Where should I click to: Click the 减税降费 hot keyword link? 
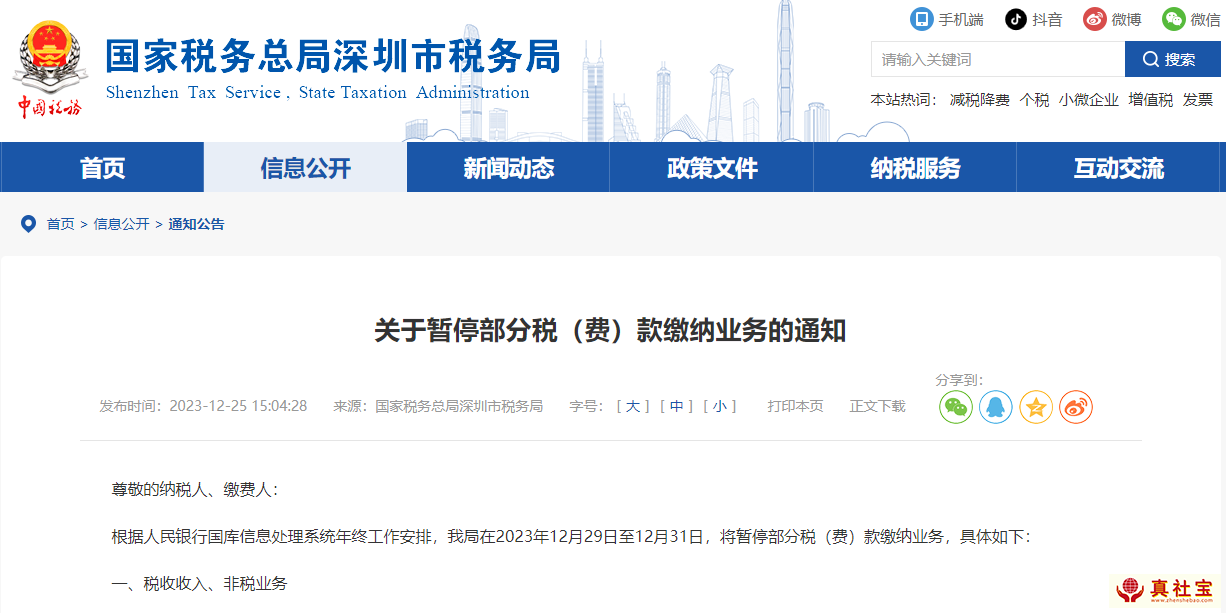pyautogui.click(x=979, y=100)
